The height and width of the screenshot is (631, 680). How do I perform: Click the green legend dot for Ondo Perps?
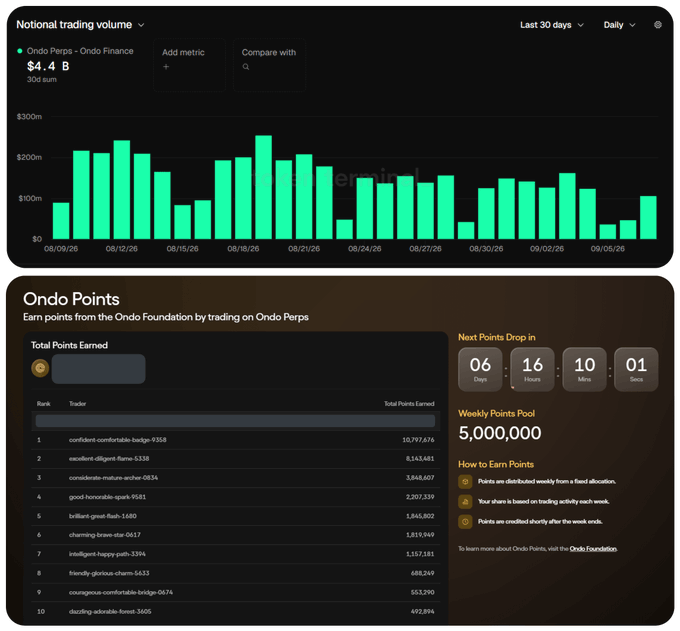click(20, 51)
